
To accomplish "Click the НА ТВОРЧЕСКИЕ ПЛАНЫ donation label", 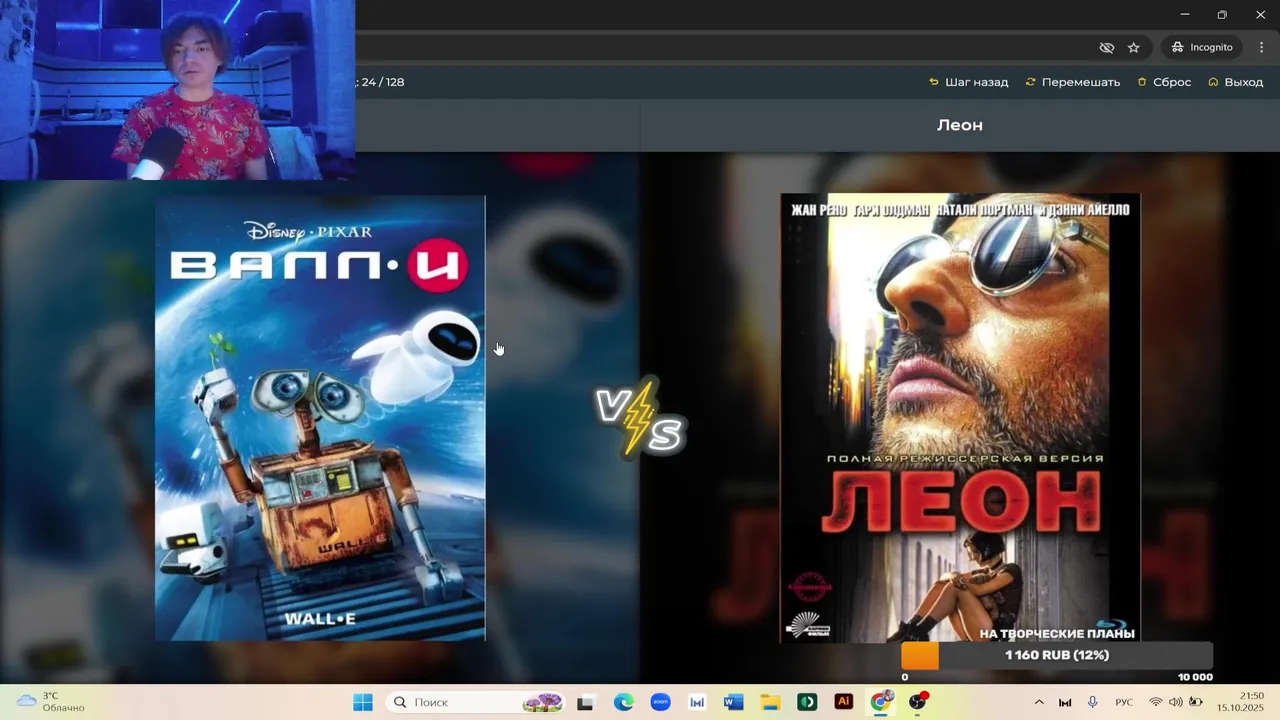I will tap(1057, 633).
